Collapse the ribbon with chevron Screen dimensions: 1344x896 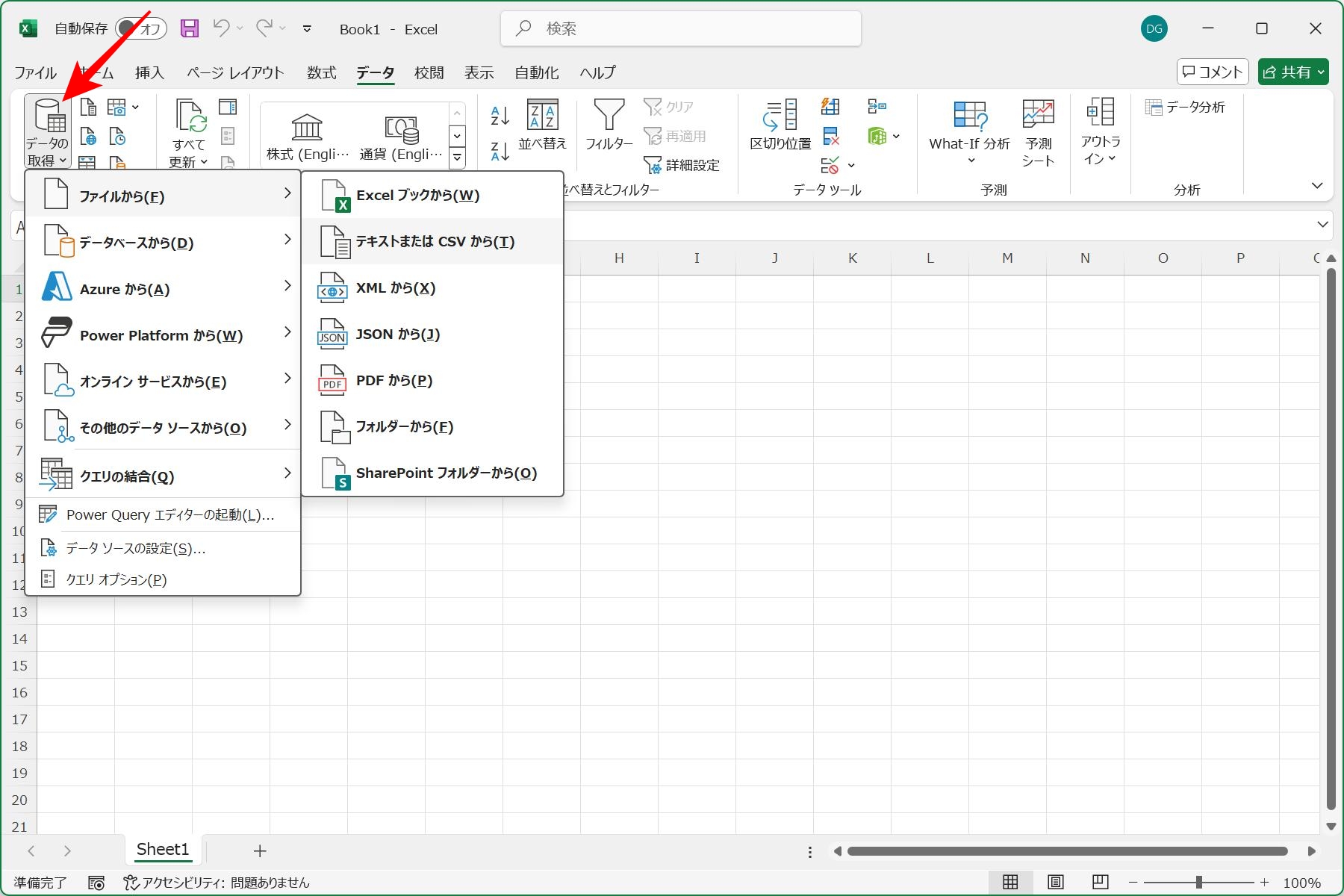point(1317,185)
